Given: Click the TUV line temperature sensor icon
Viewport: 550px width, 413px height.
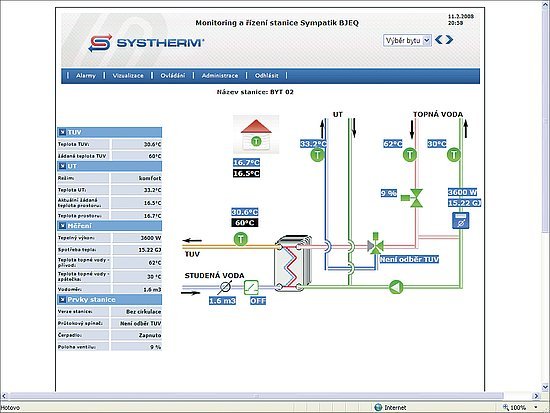Looking at the screenshot, I should click(x=241, y=239).
